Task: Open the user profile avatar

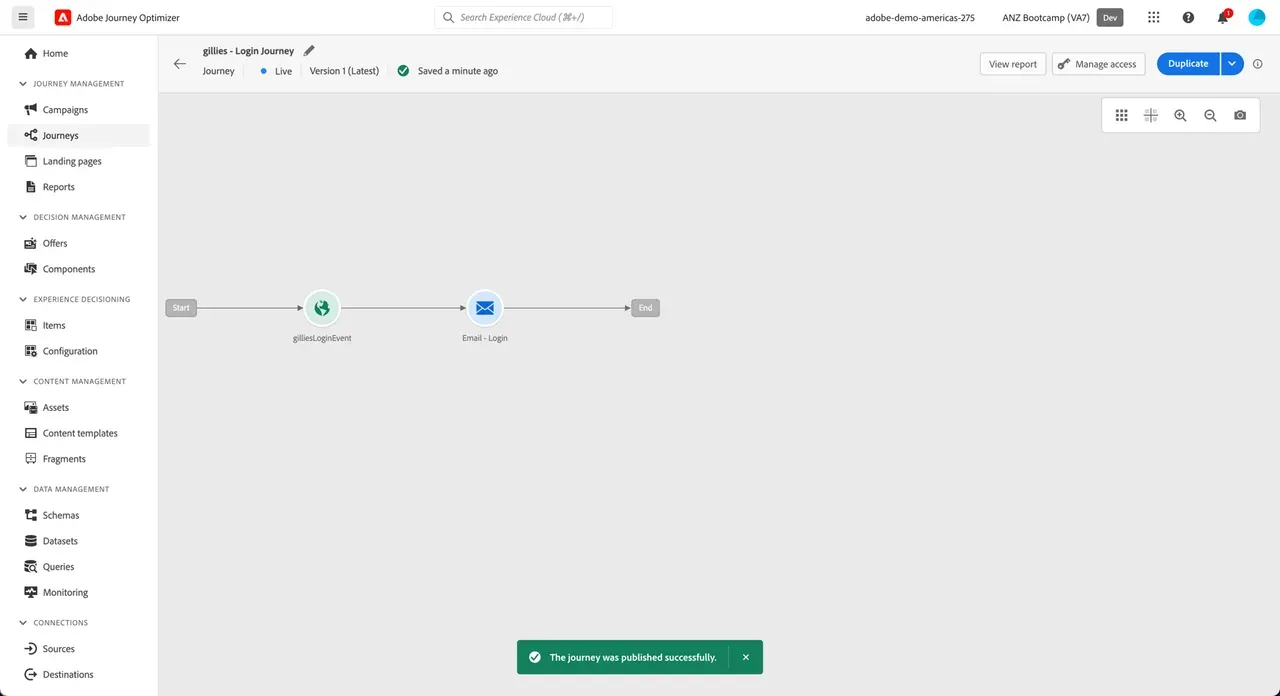Action: point(1257,17)
